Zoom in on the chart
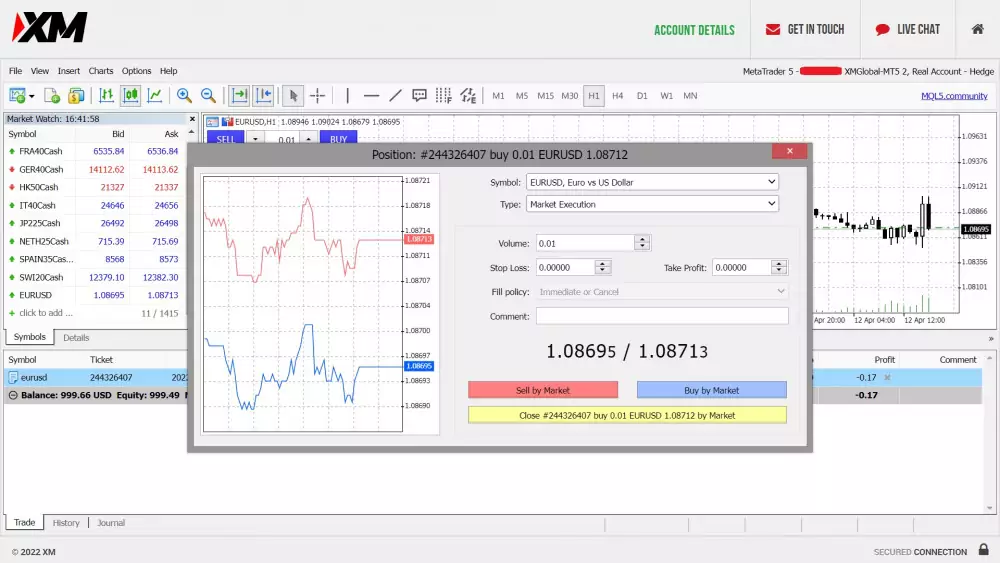The height and width of the screenshot is (563, 1000). 184,96
